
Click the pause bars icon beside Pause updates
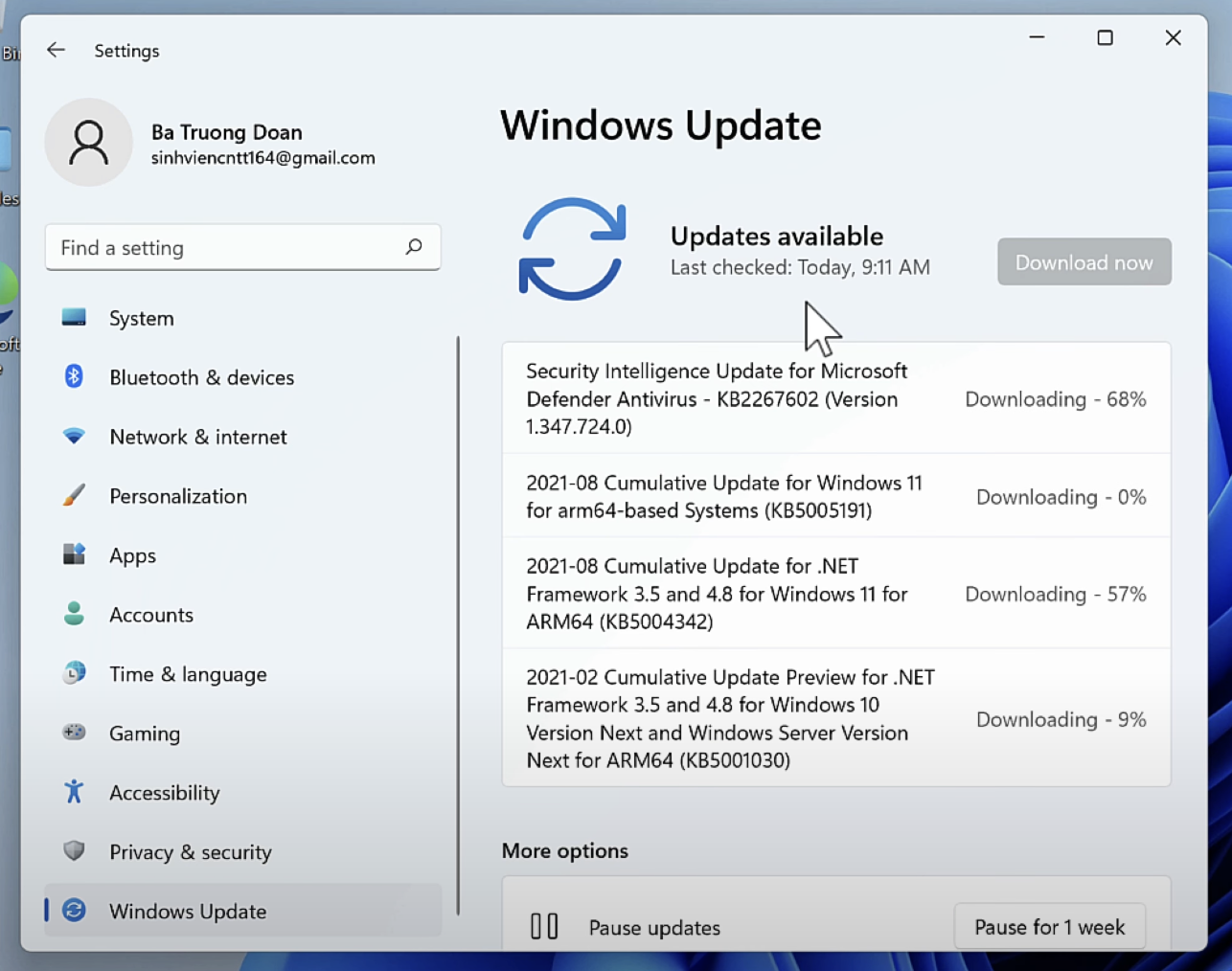[x=544, y=926]
